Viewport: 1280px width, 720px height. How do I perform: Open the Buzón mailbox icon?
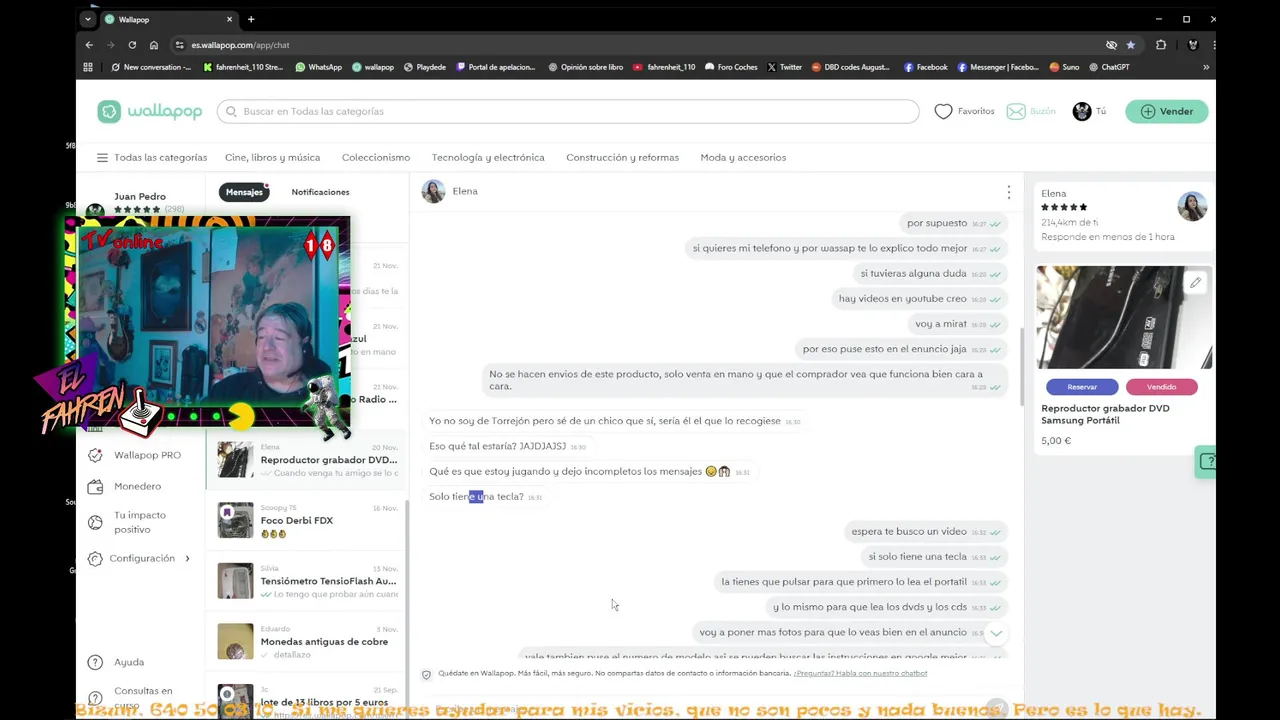point(1016,111)
